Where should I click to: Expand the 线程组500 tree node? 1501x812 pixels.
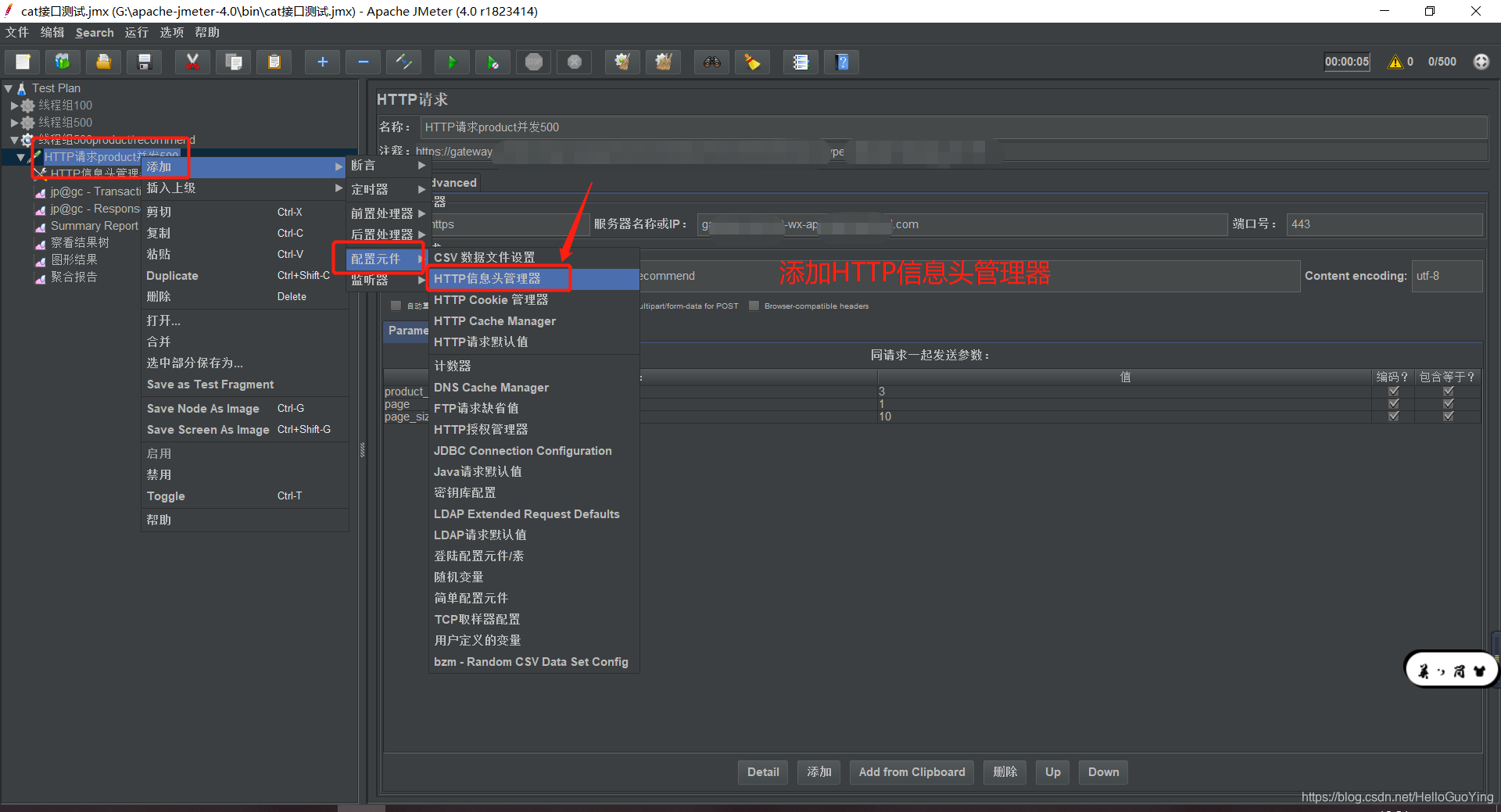[14, 123]
